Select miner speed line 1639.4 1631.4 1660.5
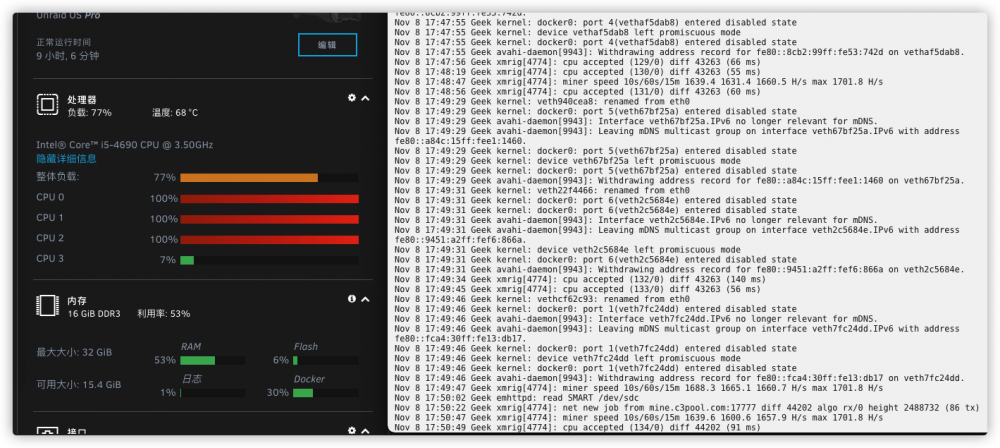 [638, 82]
